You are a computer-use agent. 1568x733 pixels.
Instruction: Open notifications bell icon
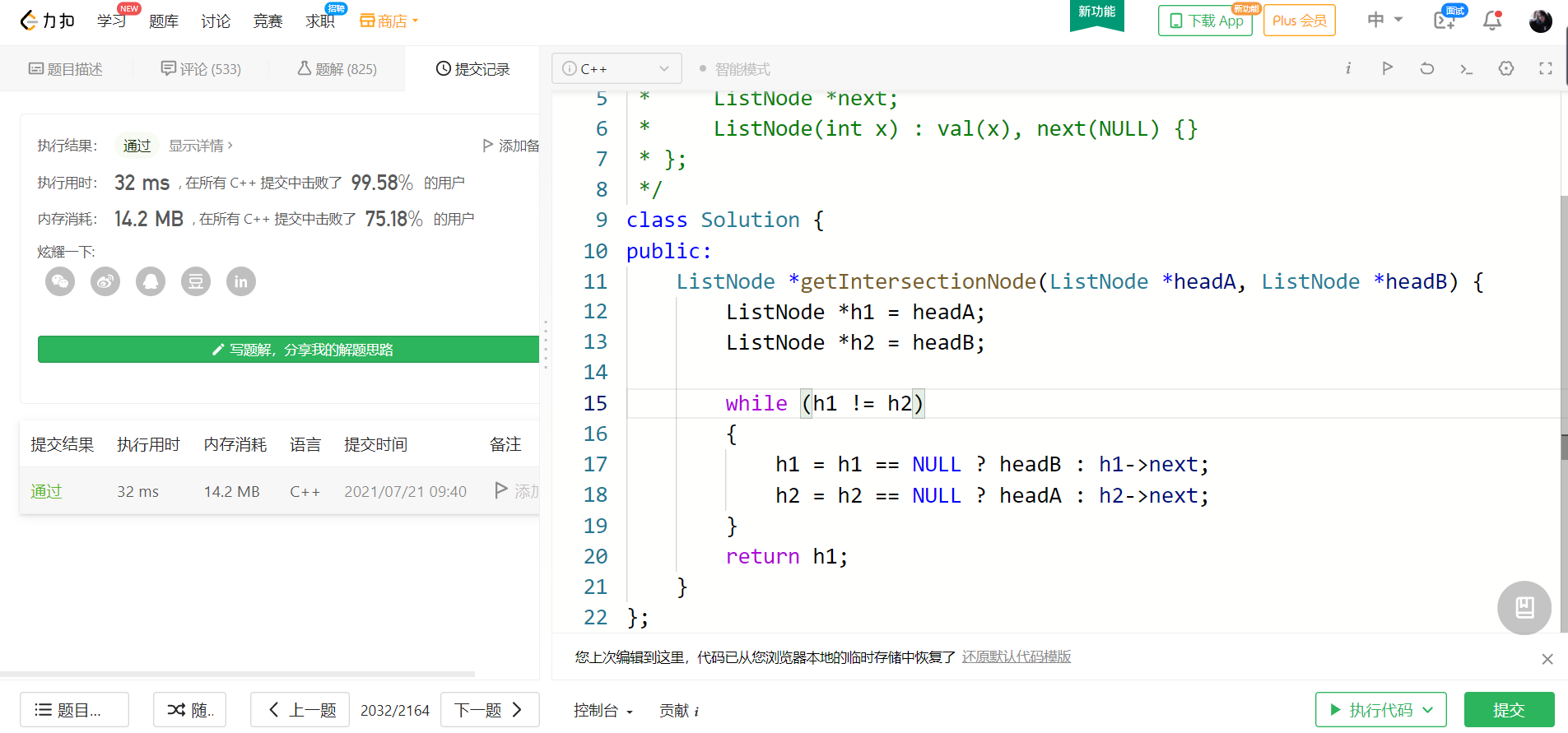tap(1492, 21)
